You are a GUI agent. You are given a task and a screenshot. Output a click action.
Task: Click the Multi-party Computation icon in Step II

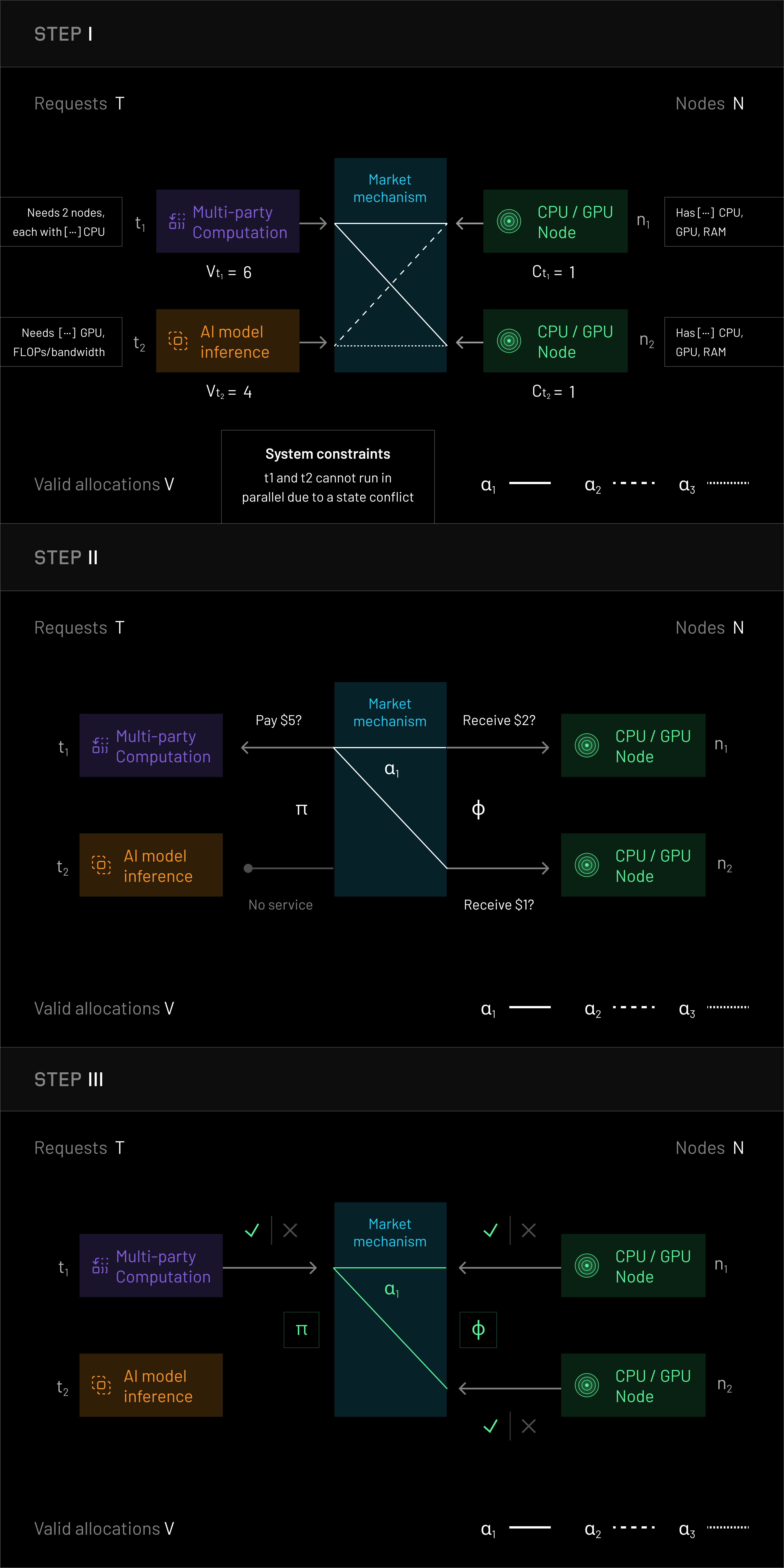point(100,745)
